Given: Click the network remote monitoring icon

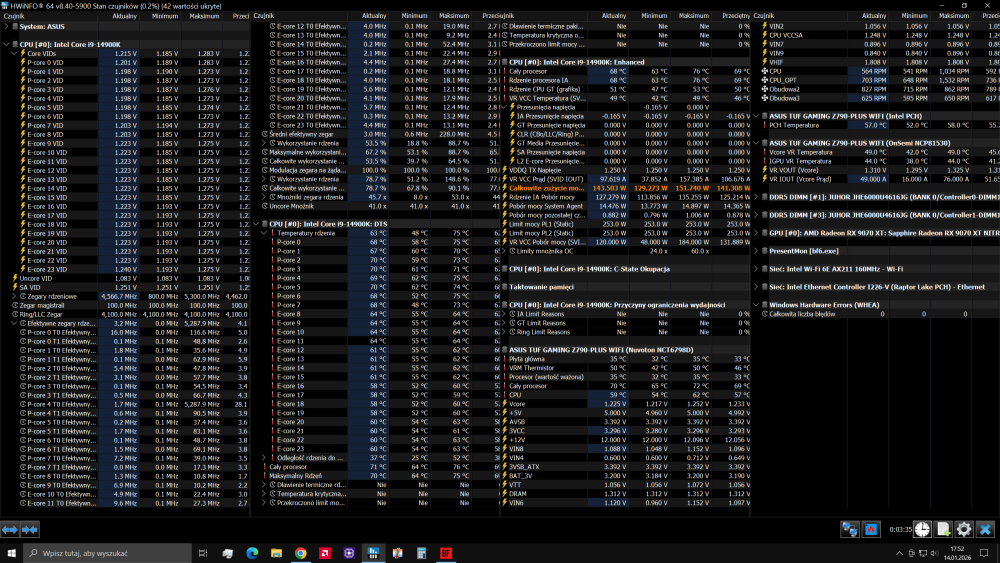Looking at the screenshot, I should click(849, 529).
